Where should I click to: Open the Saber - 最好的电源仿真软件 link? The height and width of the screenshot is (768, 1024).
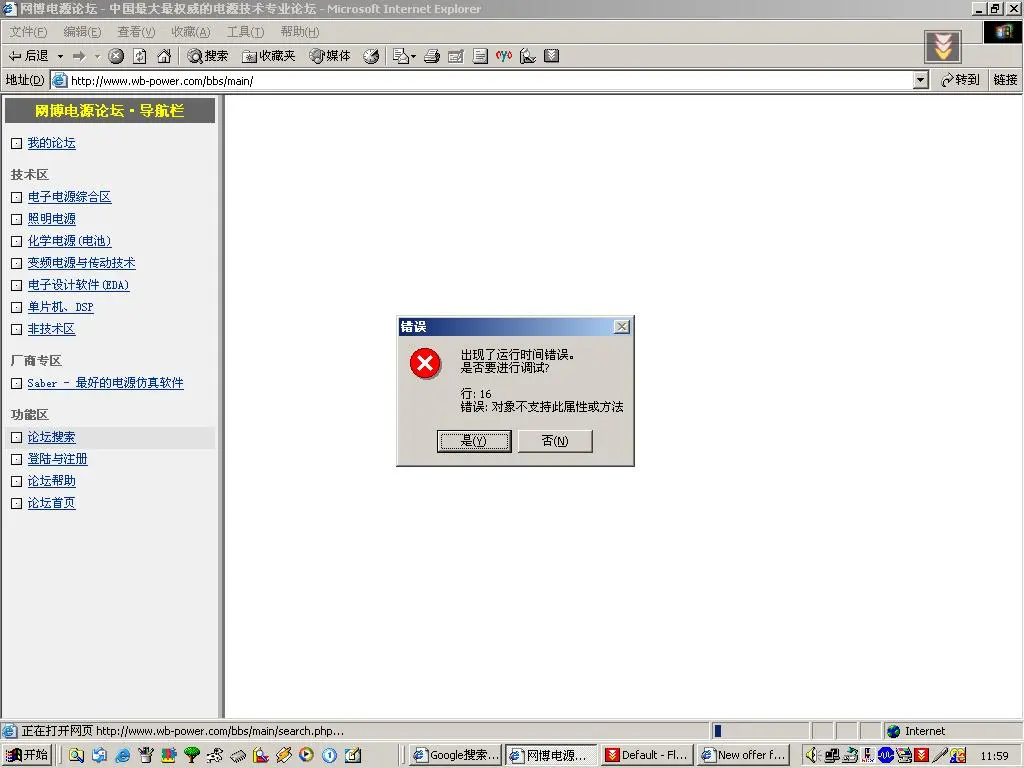tap(105, 383)
